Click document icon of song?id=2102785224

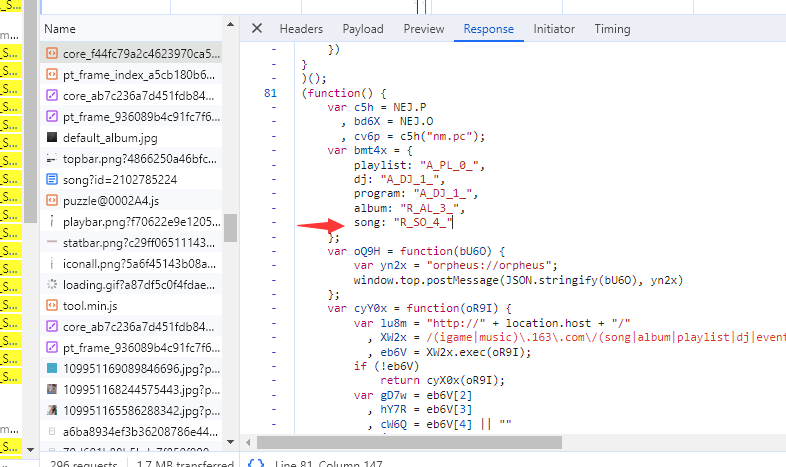[52, 179]
